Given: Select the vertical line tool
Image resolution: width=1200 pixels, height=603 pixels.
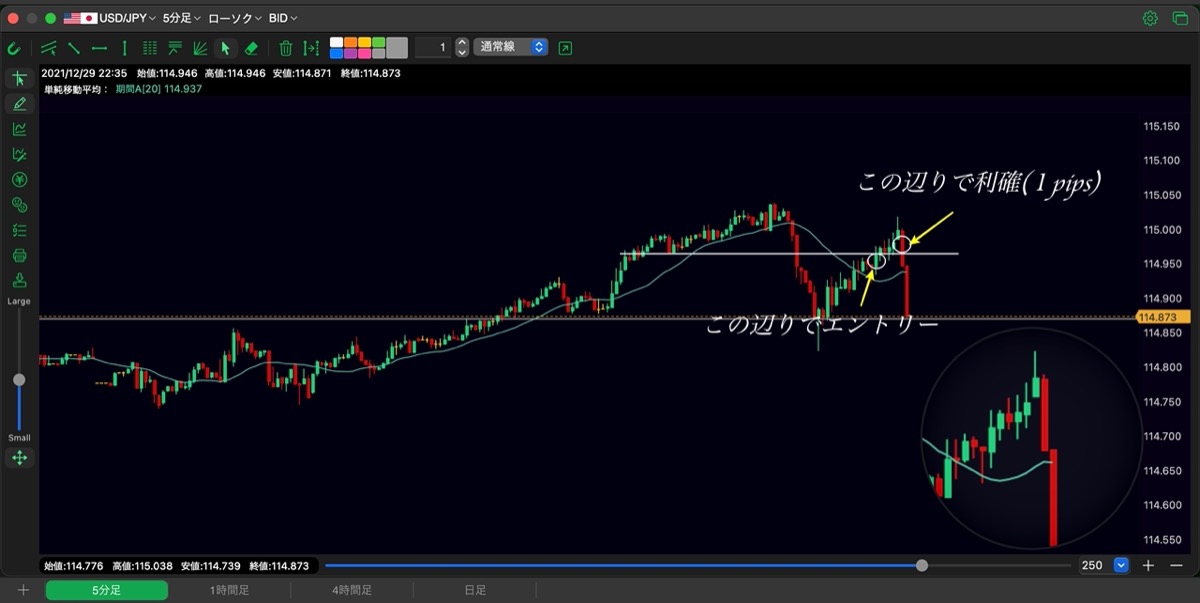Looking at the screenshot, I should (x=124, y=47).
